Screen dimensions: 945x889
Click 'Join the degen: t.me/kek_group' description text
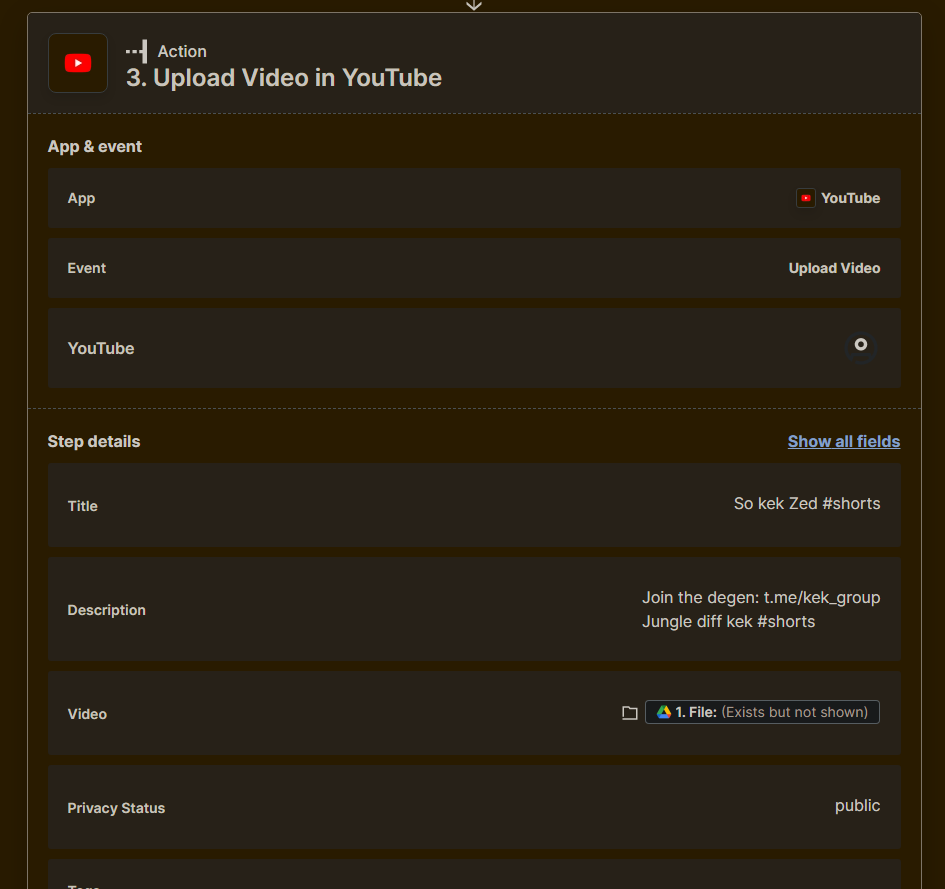coord(761,597)
